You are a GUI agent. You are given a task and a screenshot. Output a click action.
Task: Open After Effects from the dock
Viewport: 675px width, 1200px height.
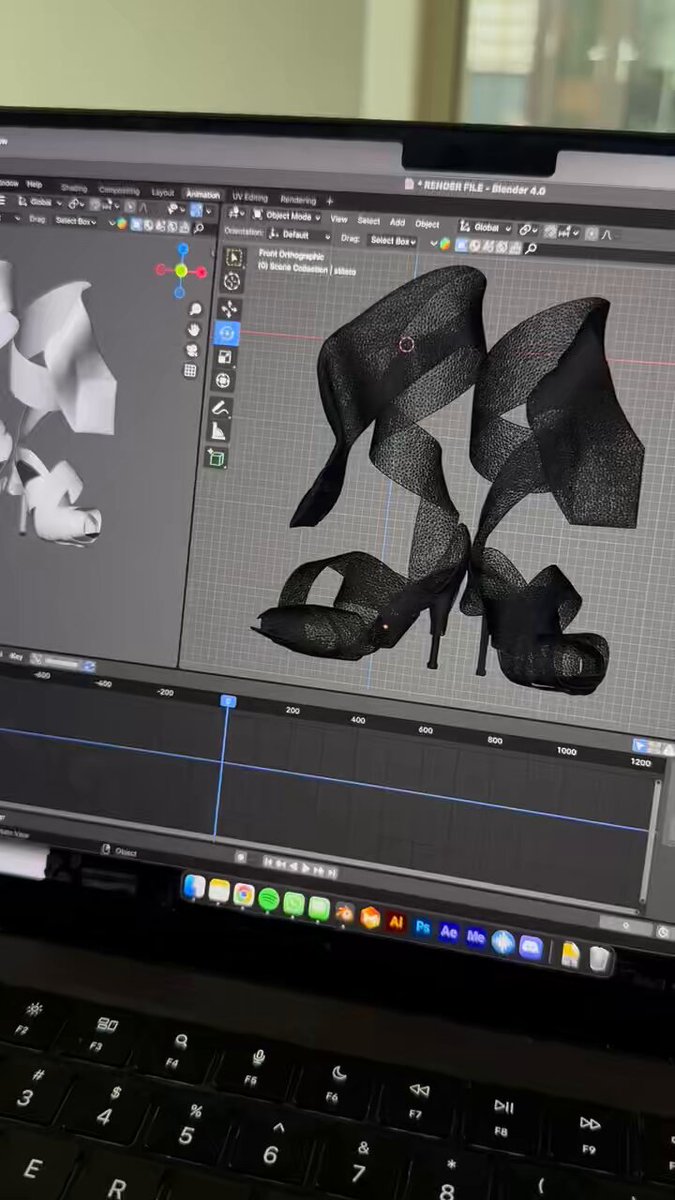[x=449, y=932]
